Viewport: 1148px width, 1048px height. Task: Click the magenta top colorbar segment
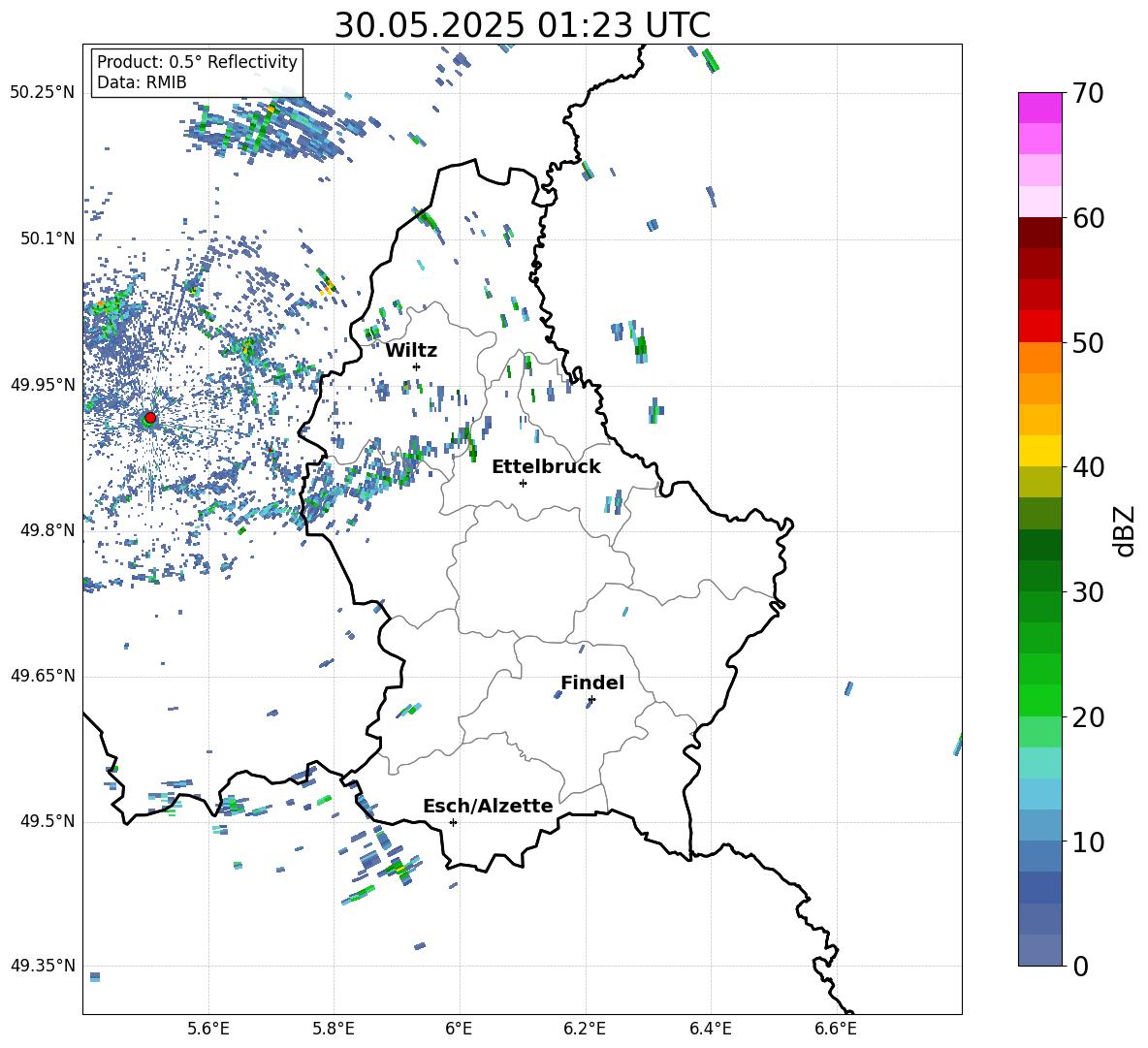[x=1040, y=108]
